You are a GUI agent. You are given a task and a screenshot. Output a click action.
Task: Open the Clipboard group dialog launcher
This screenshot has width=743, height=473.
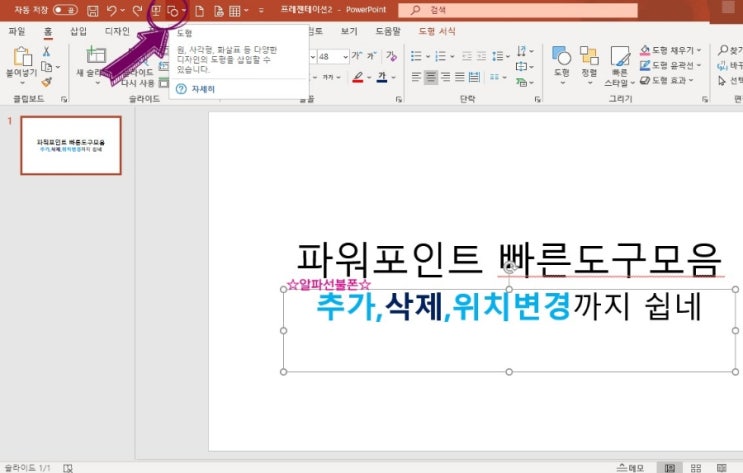click(64, 99)
